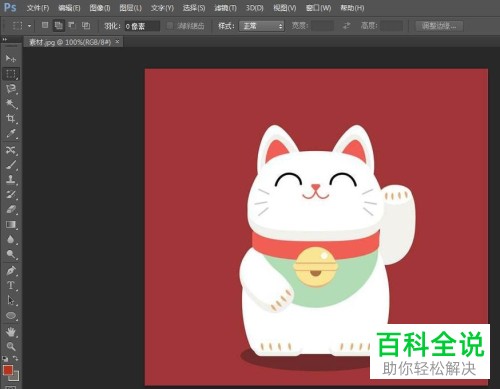This screenshot has height=389, width=500.
Task: Choose Subtract from Selection mode
Action: tap(71, 25)
